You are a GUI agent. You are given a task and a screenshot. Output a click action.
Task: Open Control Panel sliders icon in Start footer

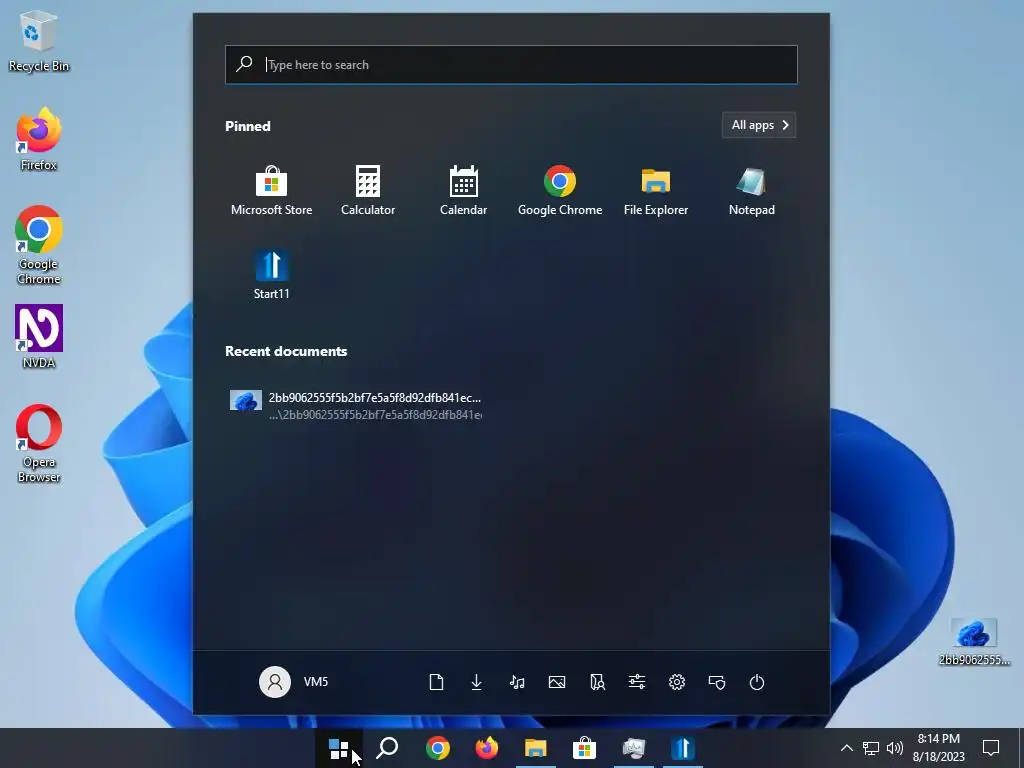(637, 682)
